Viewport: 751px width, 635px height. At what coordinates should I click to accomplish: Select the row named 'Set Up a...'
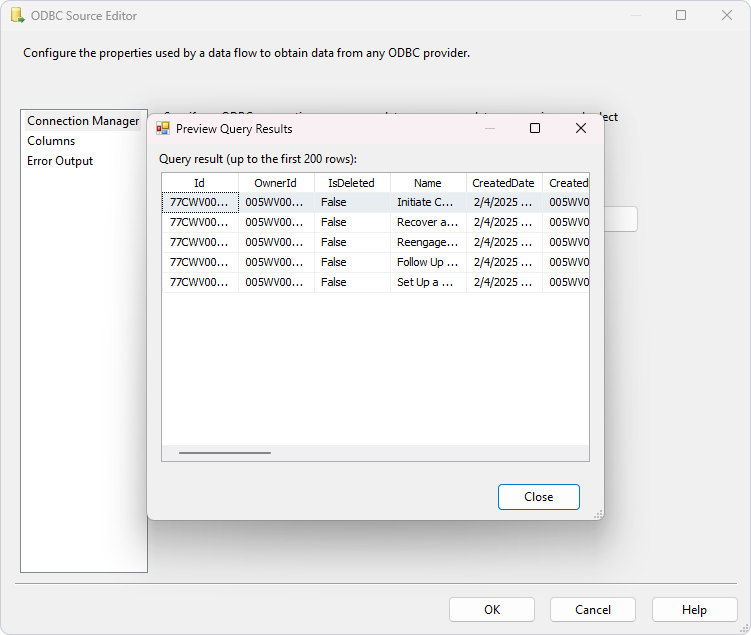(427, 282)
